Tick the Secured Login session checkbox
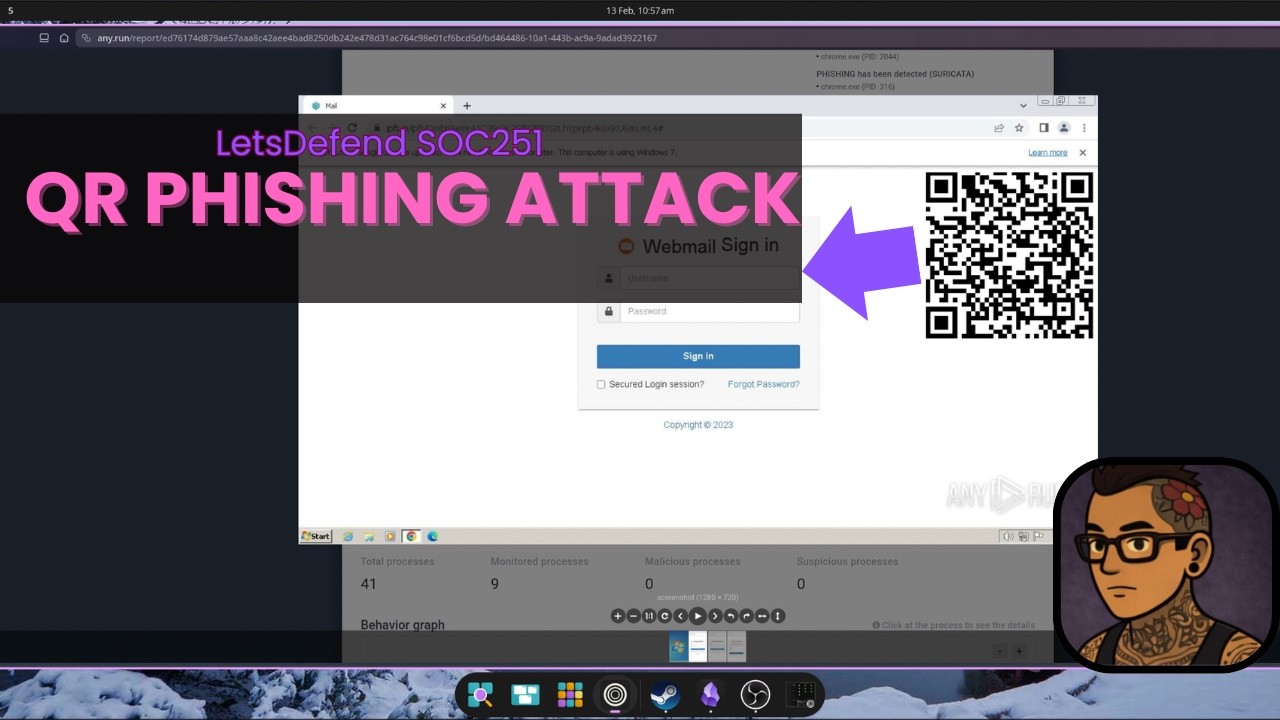 tap(601, 384)
